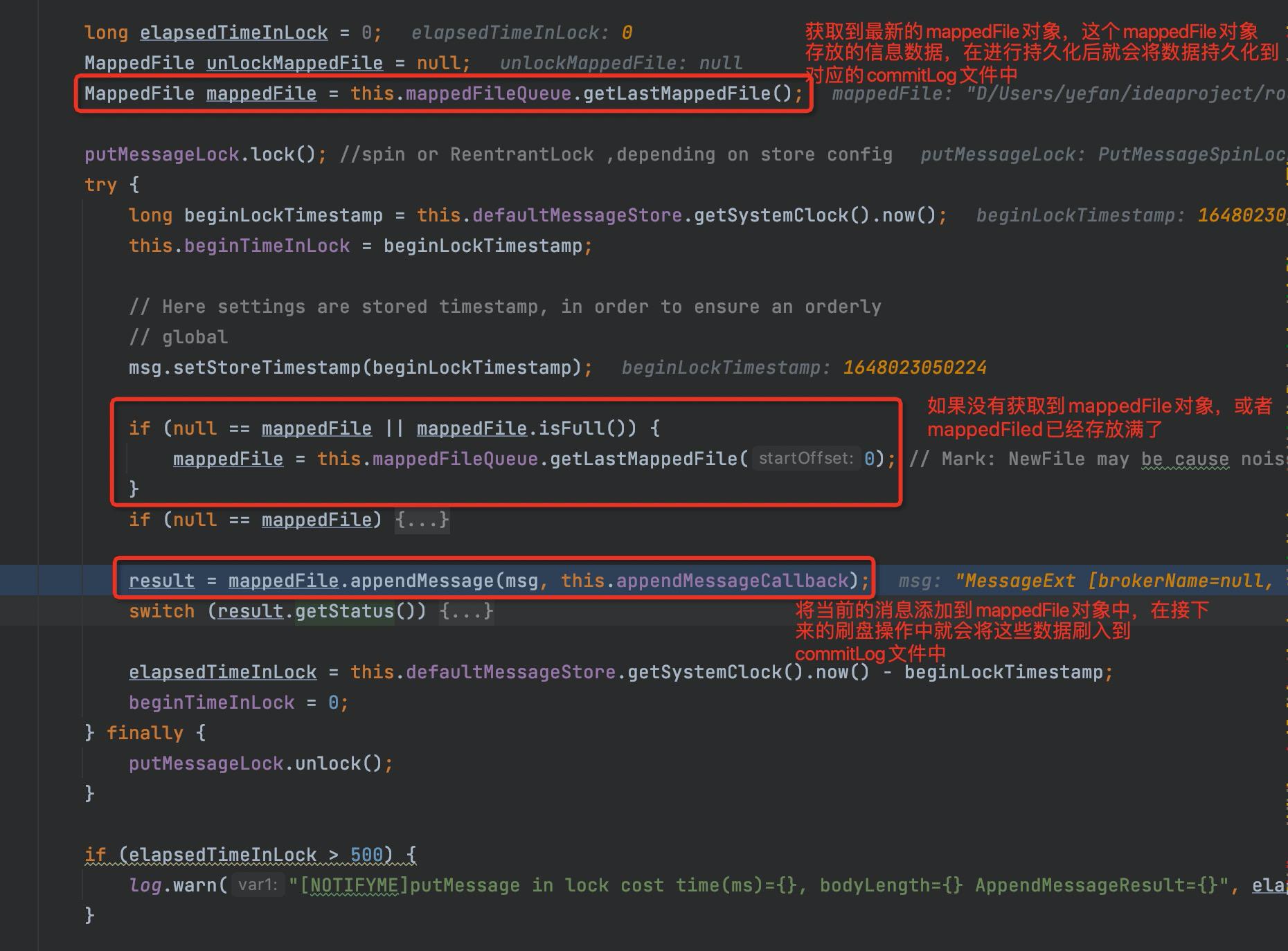The image size is (1288, 951).
Task: Click the inline debug hint 'unlockMappedFile: null'
Action: [x=621, y=63]
